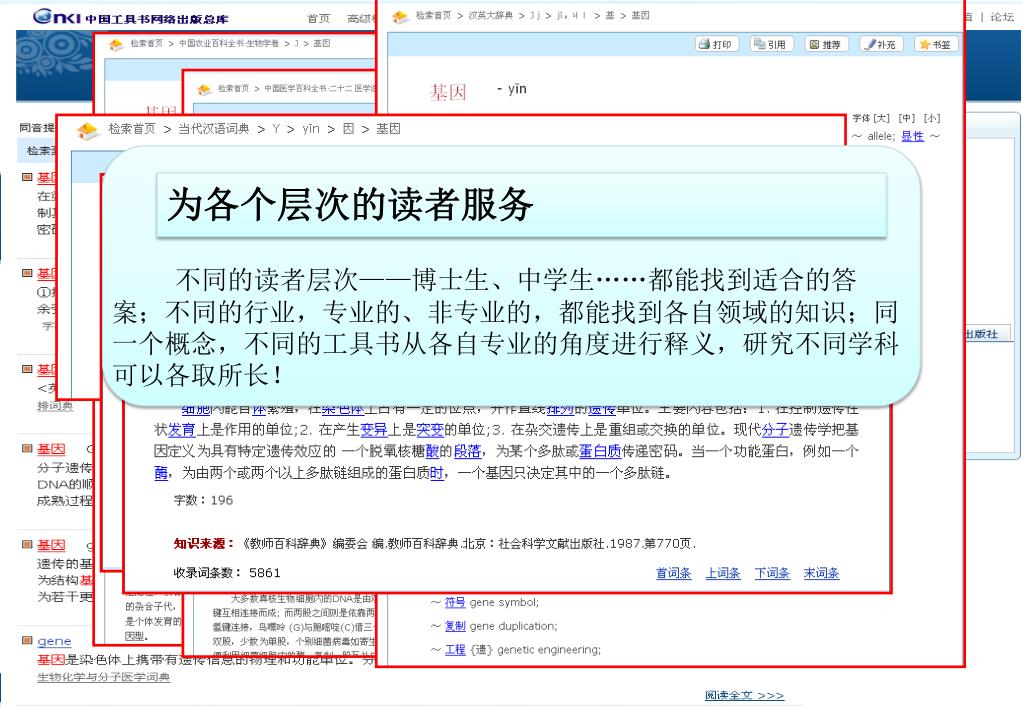The image size is (1023, 708).
Task: Click 复制 link for gene duplication
Action: [x=455, y=626]
